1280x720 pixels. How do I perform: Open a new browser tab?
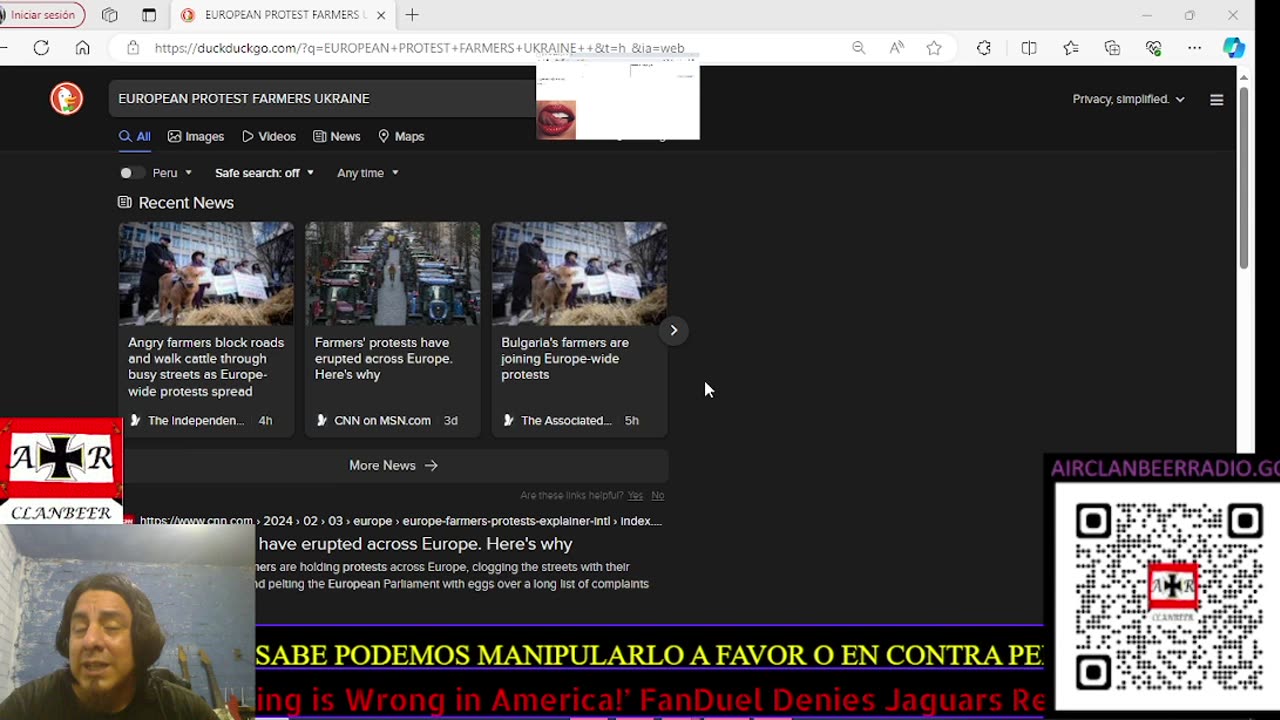pyautogui.click(x=412, y=15)
